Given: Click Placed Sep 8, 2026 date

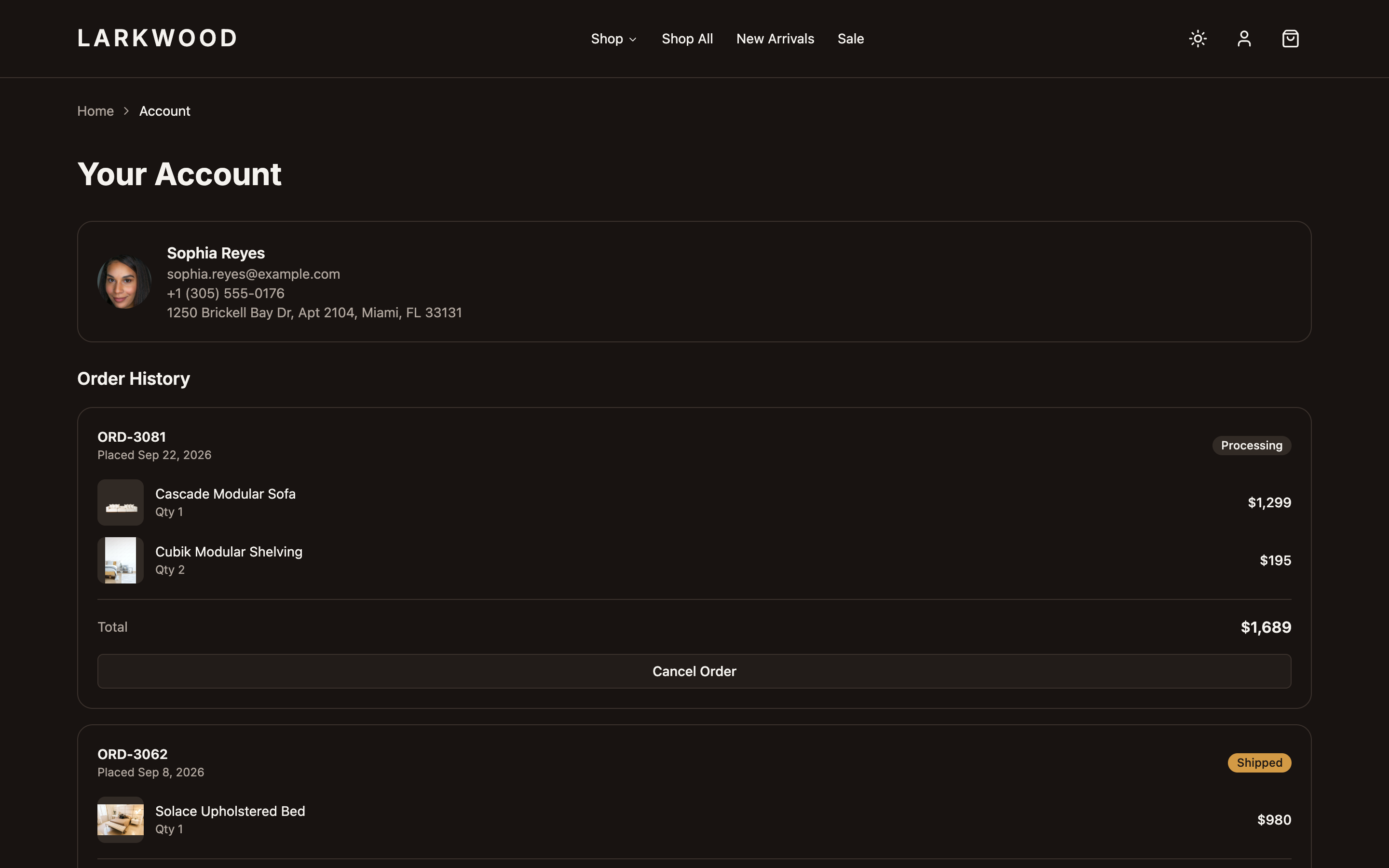Looking at the screenshot, I should (x=151, y=772).
